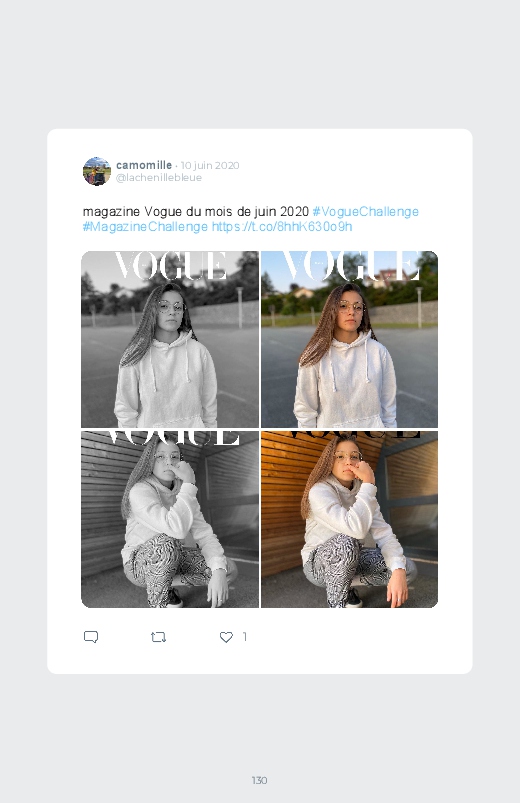This screenshot has width=520, height=803.
Task: Click the page number 130
Action: click(259, 780)
